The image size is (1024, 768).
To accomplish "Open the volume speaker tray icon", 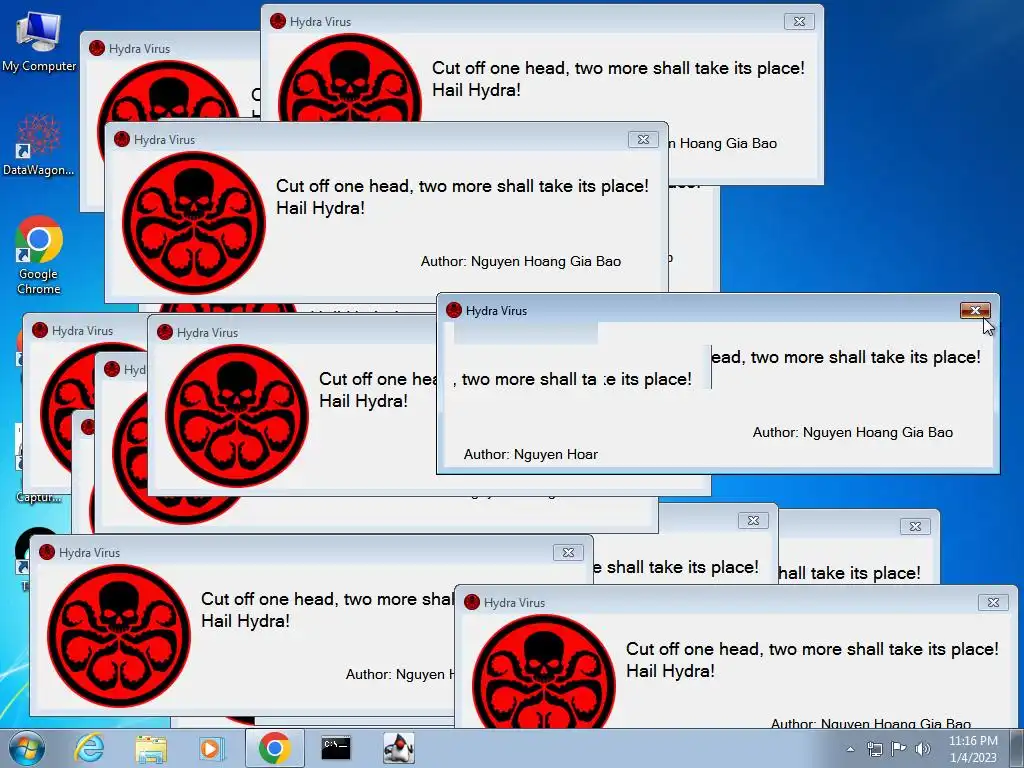I will click(x=922, y=749).
